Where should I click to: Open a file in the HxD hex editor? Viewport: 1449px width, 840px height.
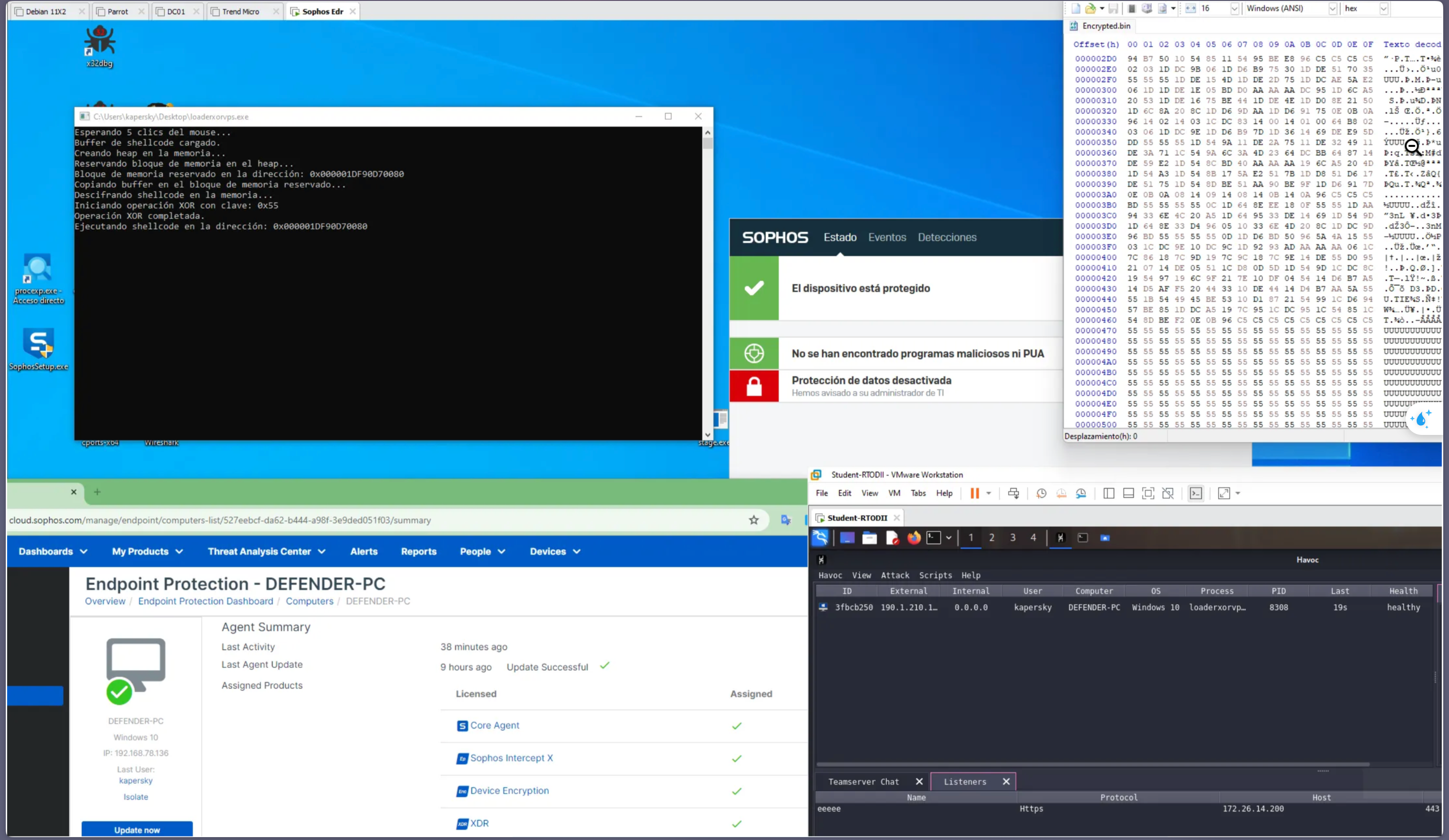(x=1092, y=9)
